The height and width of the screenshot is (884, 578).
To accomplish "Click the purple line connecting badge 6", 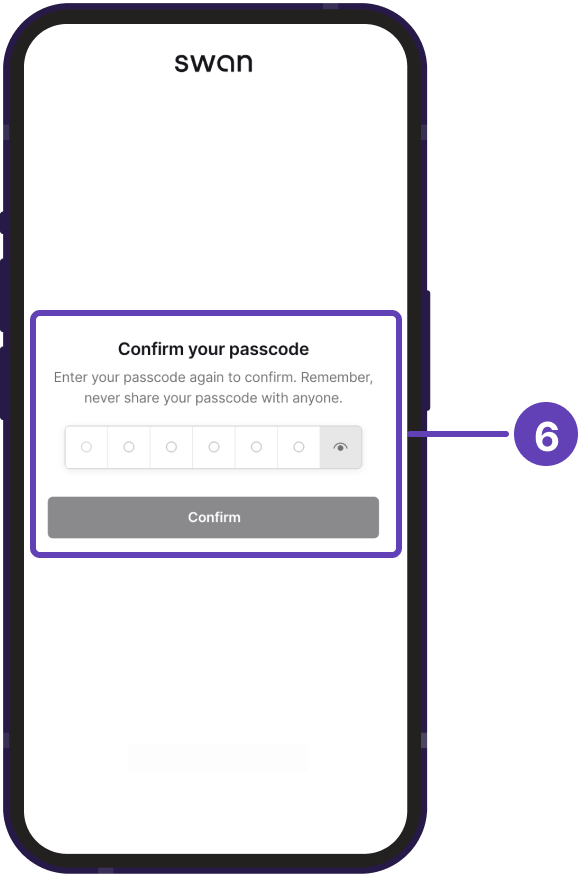I will click(458, 434).
